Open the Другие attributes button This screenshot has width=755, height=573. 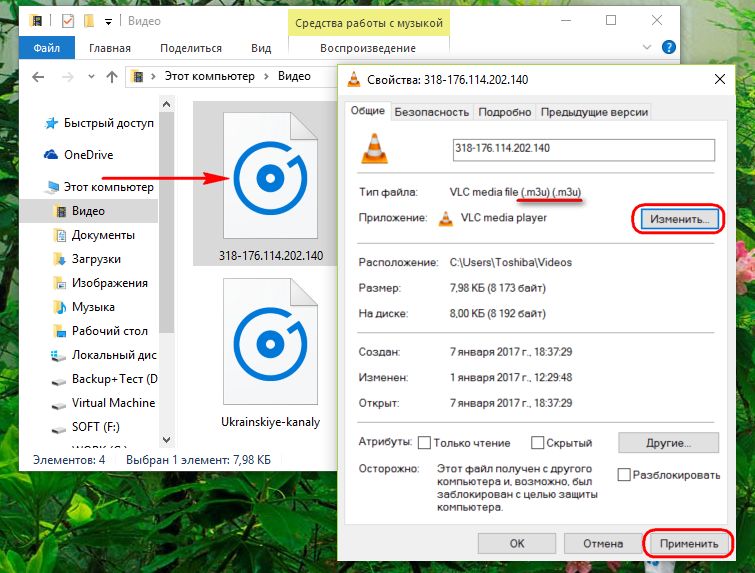(x=668, y=443)
